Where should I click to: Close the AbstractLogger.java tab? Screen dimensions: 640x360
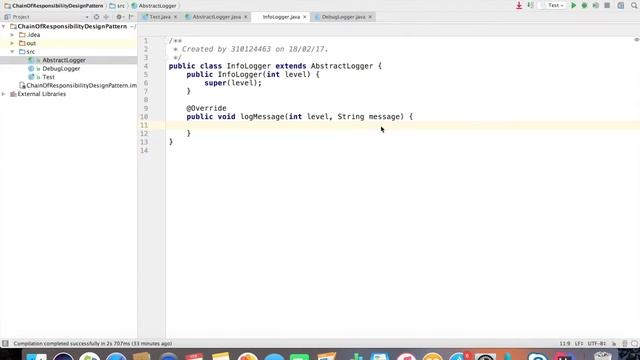pyautogui.click(x=246, y=17)
